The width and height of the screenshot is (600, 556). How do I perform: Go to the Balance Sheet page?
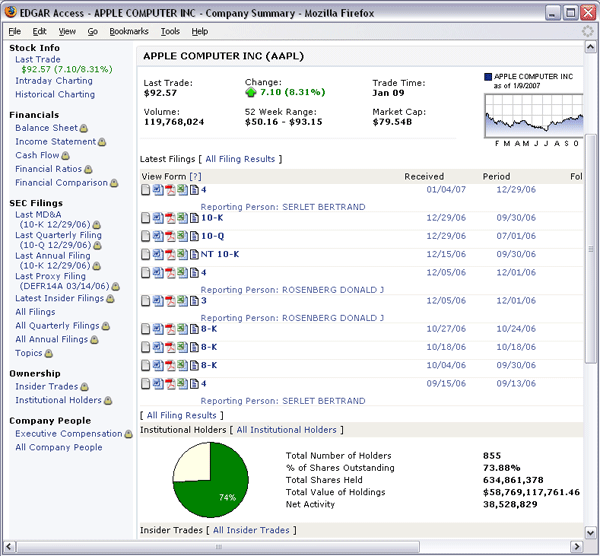pyautogui.click(x=46, y=128)
